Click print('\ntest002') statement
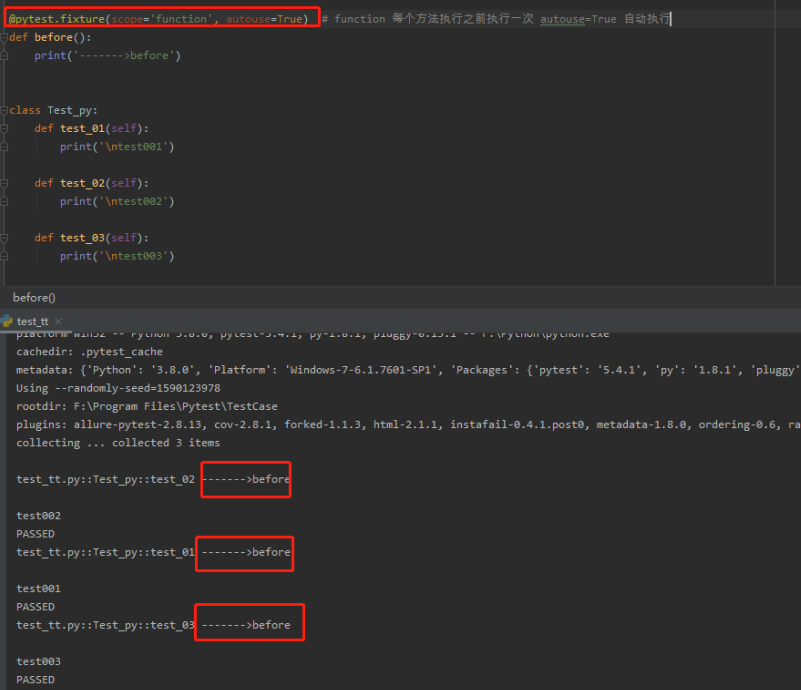This screenshot has height=690, width=801. click(117, 202)
